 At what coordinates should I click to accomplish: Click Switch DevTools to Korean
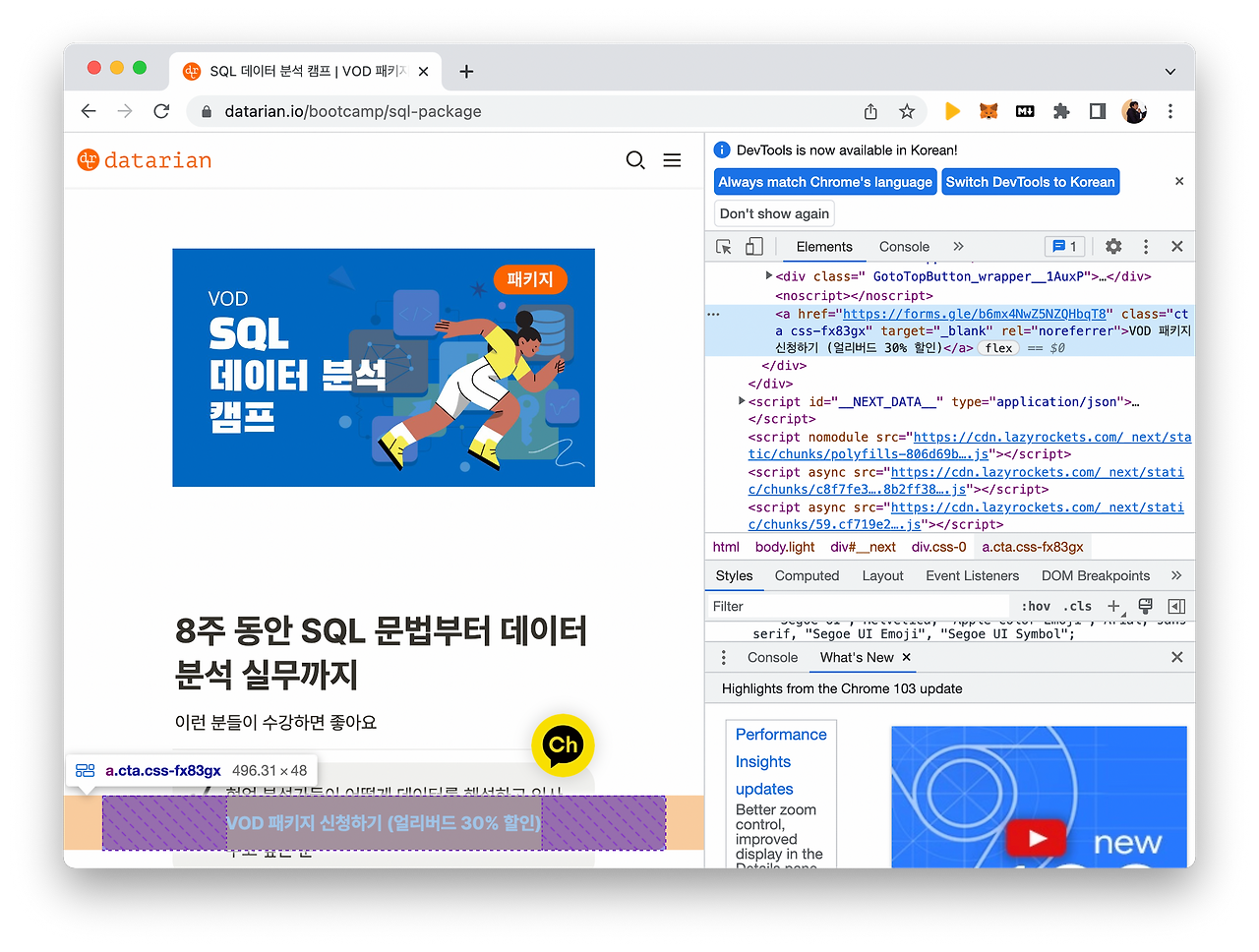point(1031,182)
